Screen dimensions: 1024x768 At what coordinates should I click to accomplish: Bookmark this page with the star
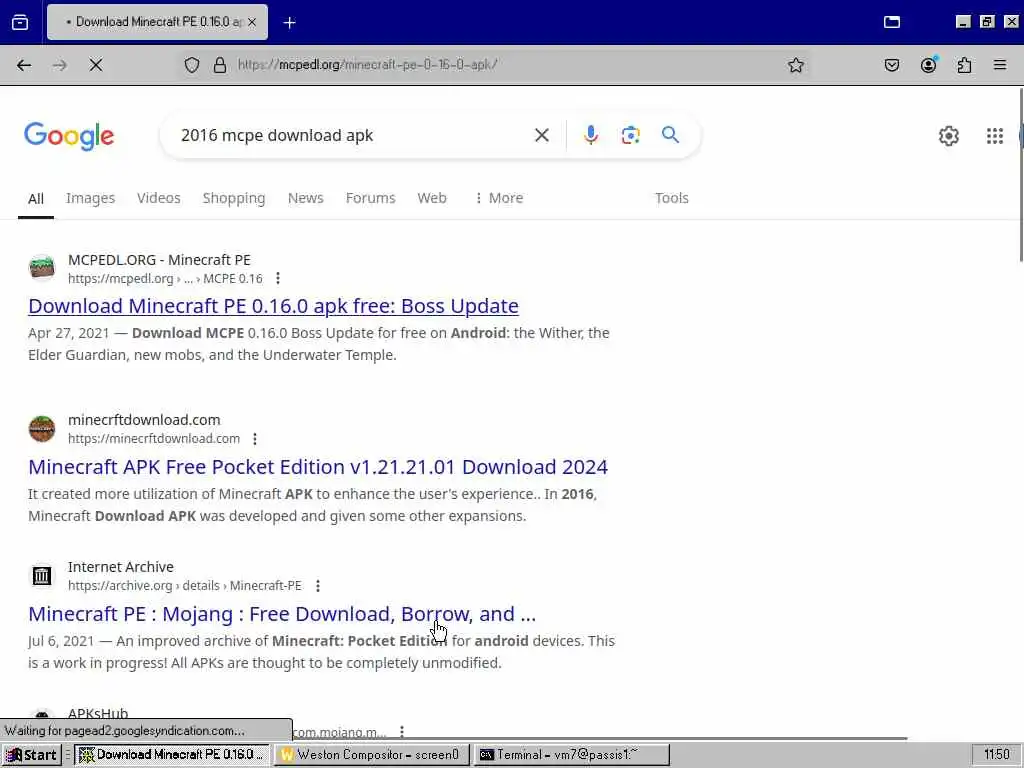point(795,65)
